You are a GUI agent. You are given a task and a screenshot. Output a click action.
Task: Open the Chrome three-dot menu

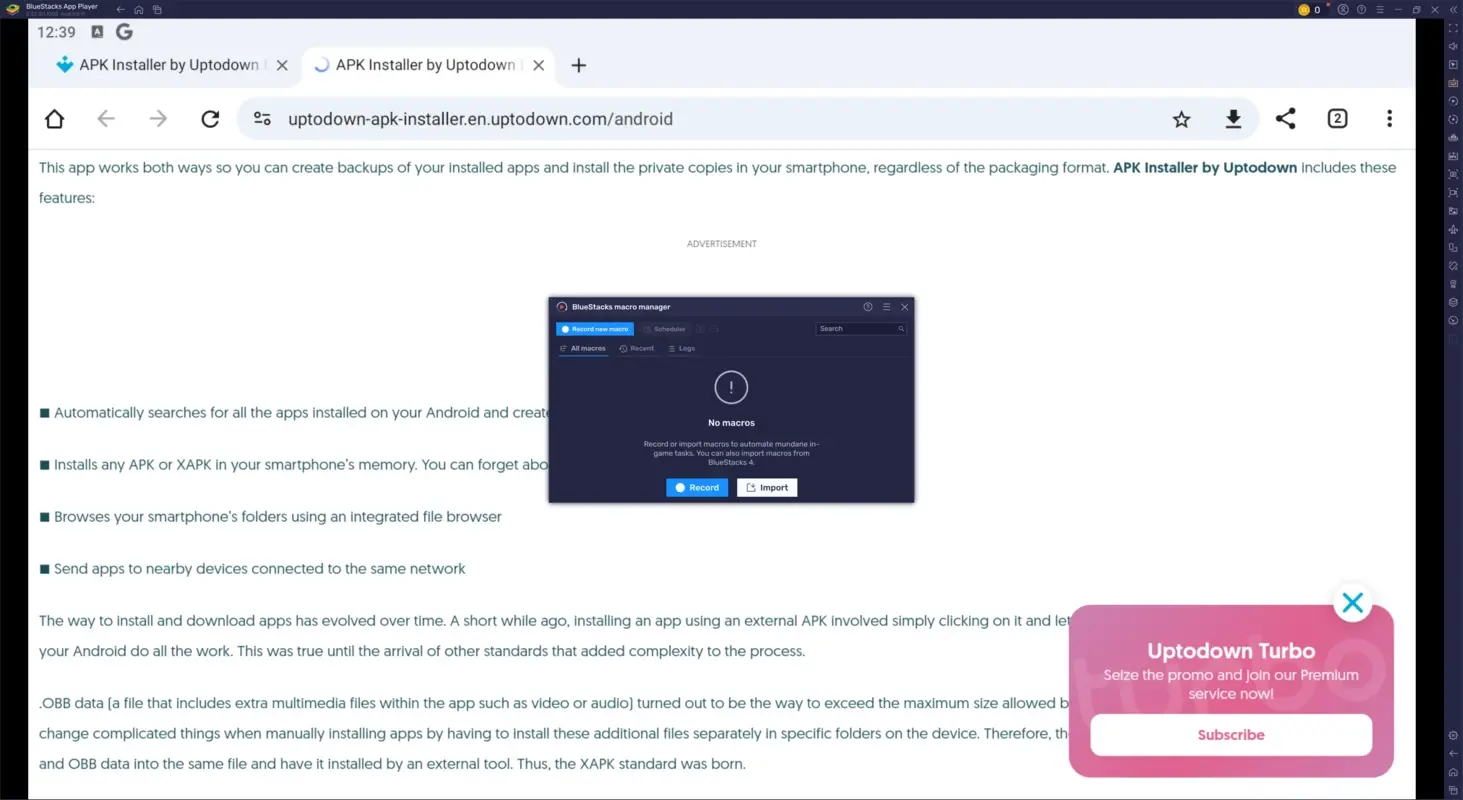point(1389,118)
